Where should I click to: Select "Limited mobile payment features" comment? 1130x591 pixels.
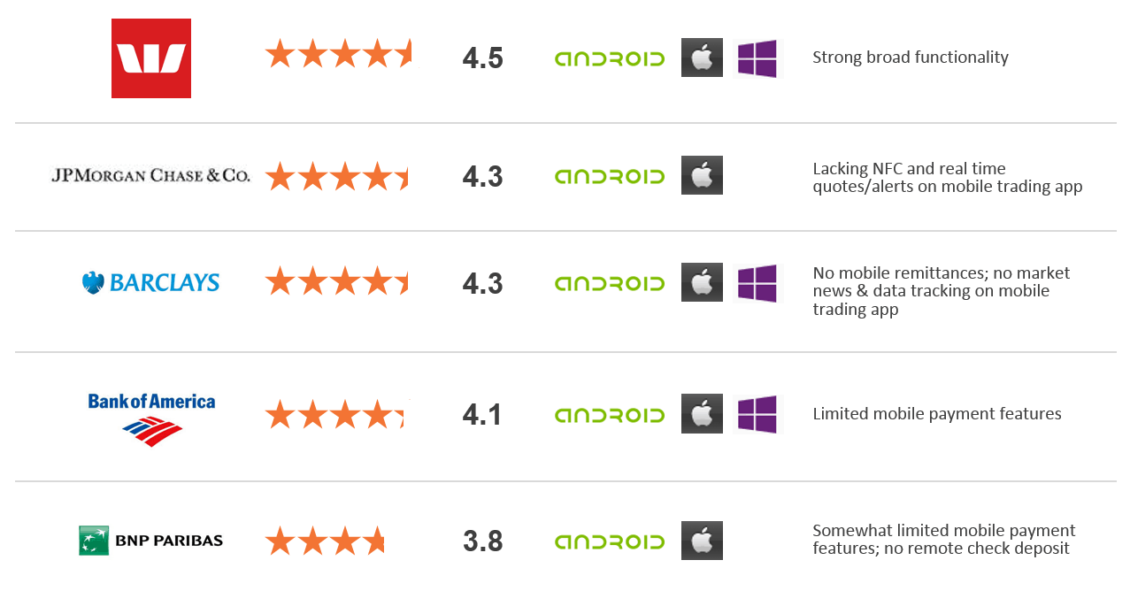click(937, 414)
